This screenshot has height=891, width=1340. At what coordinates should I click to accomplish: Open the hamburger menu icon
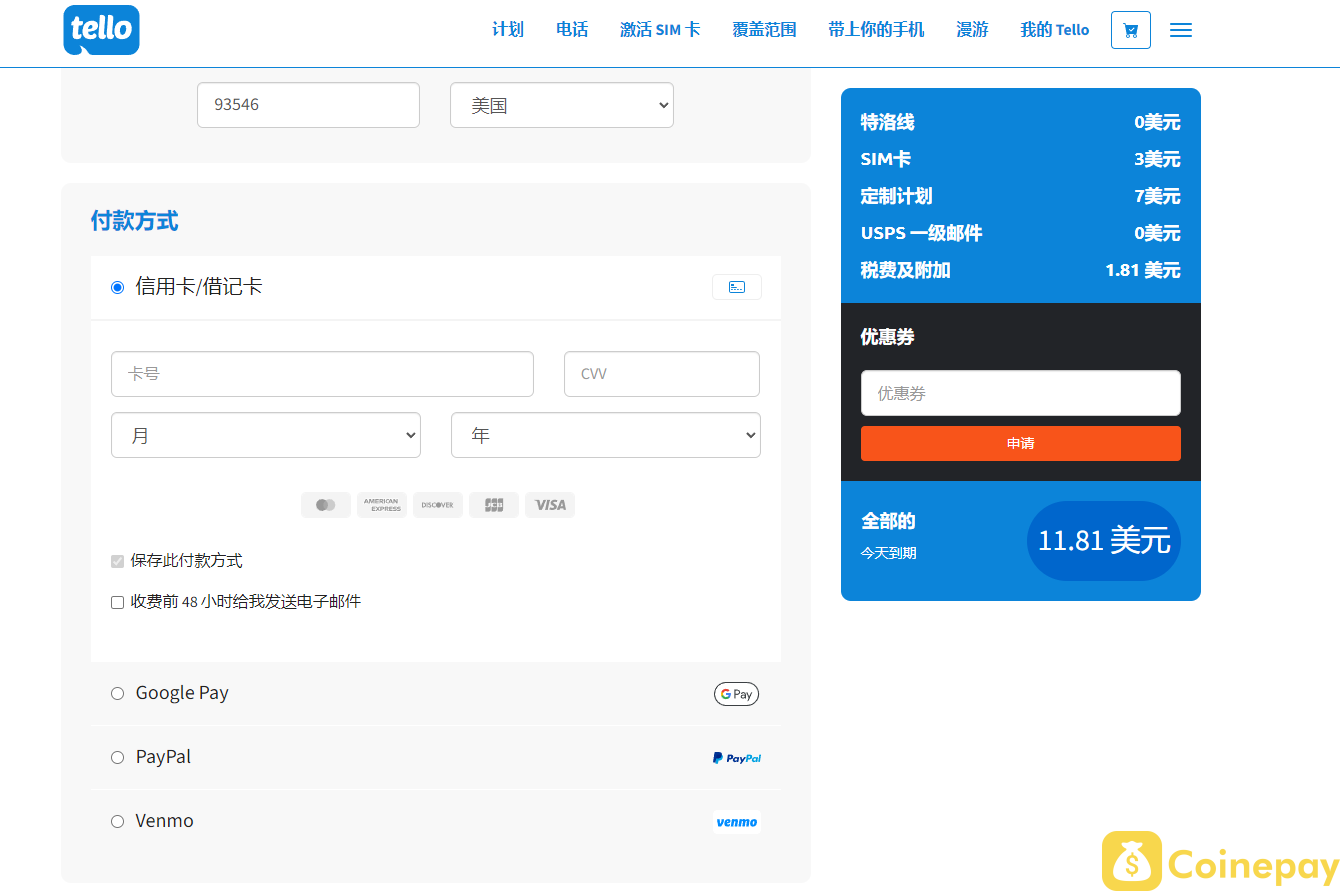(x=1181, y=30)
